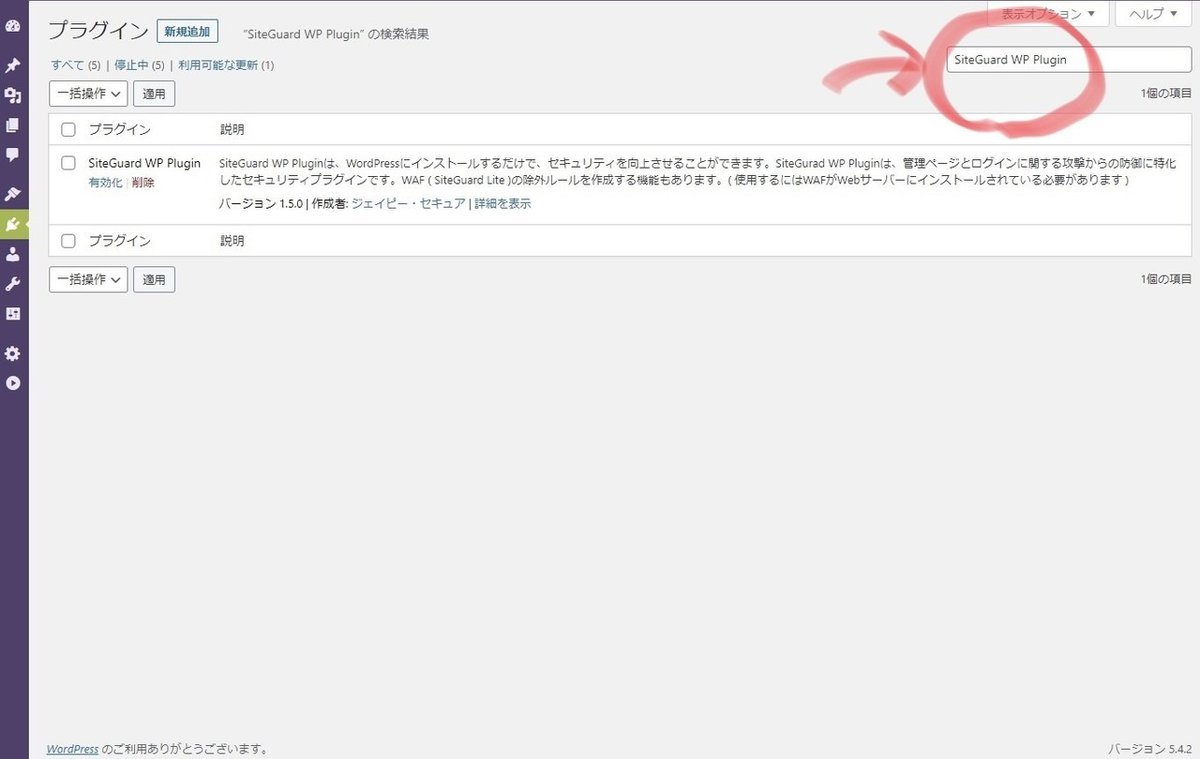Open the Users icon in the sidebar
Screen dimensions: 1200x759
point(13,254)
